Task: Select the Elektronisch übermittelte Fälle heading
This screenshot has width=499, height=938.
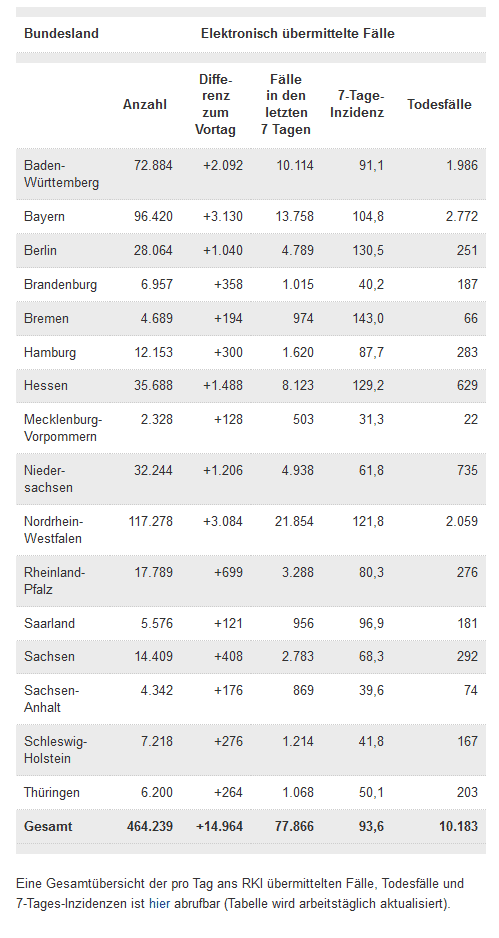Action: pyautogui.click(x=298, y=34)
